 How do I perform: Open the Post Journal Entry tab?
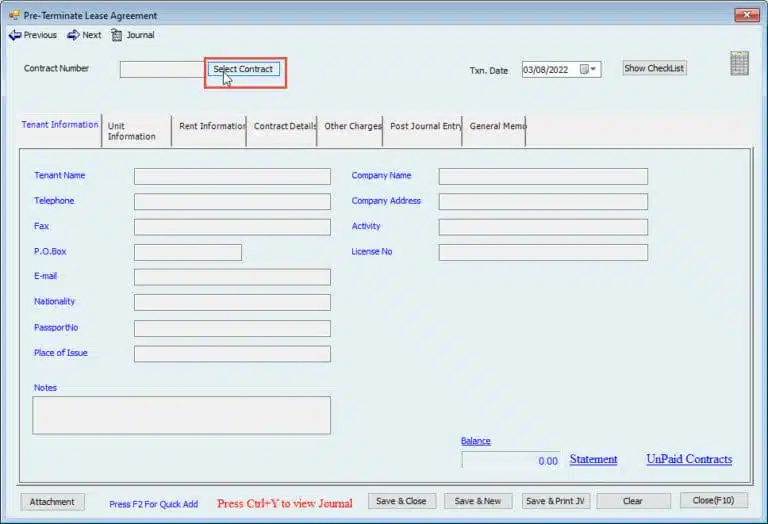click(425, 126)
